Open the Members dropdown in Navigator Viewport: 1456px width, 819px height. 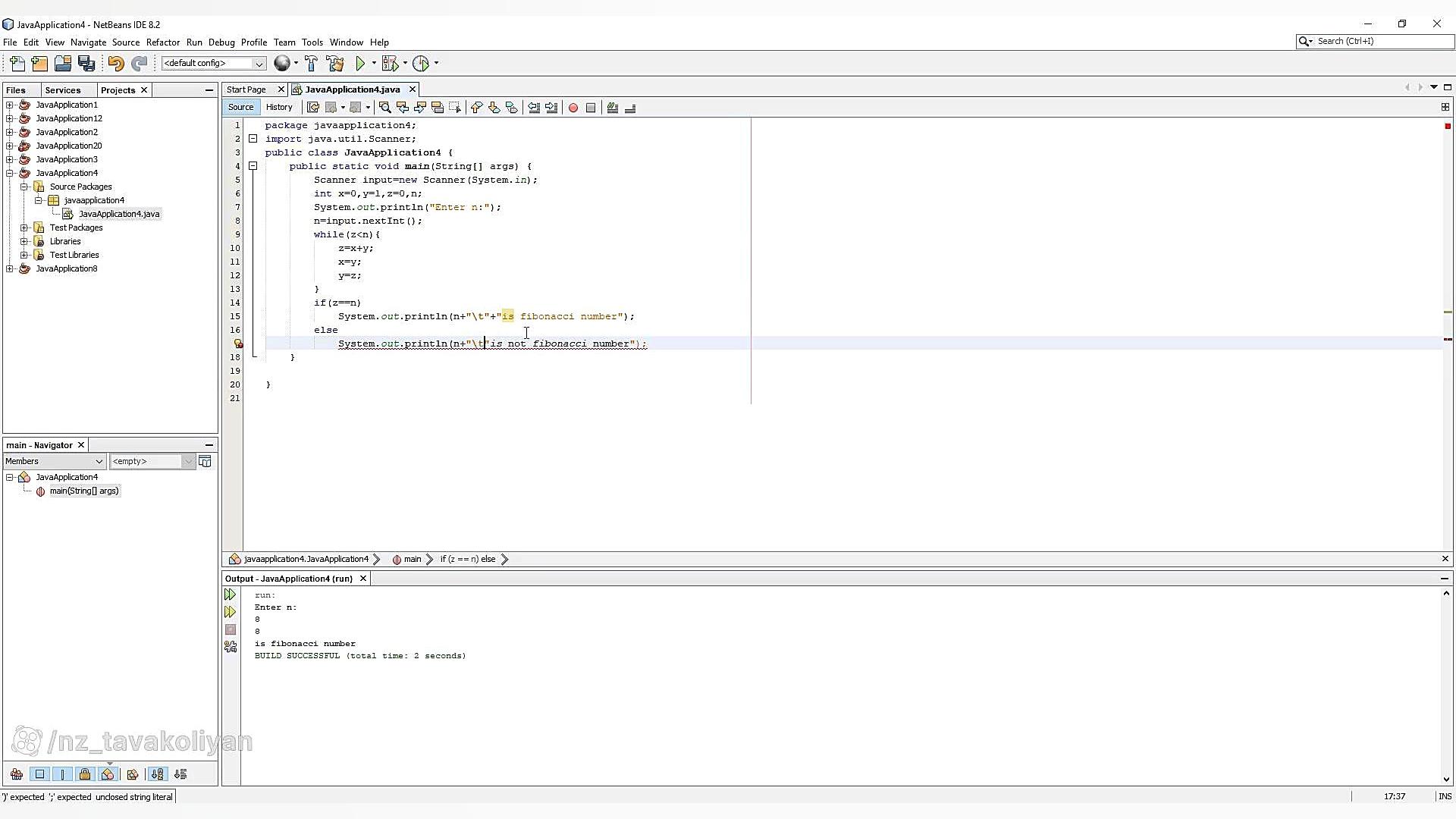coord(54,461)
